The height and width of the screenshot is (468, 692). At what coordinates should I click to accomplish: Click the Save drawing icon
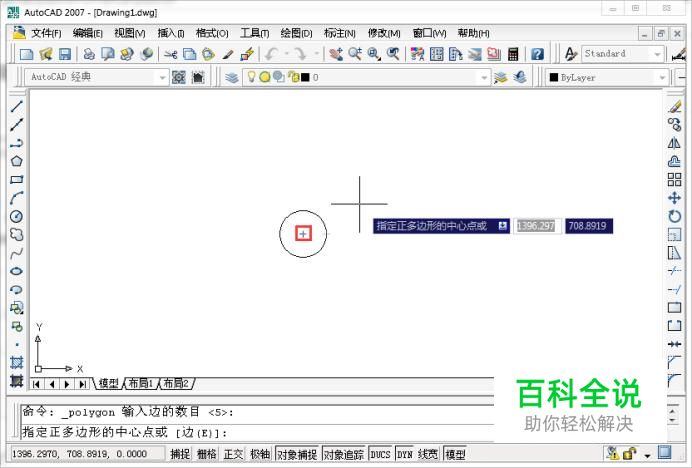(65, 54)
